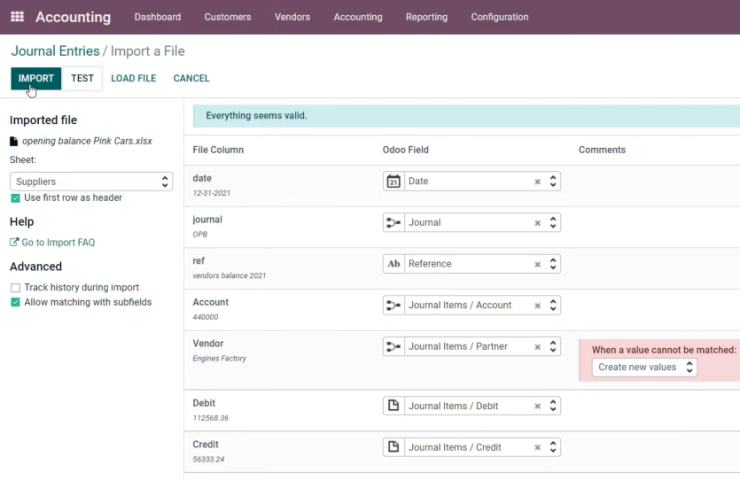Open the Suppliers sheet dropdown
The height and width of the screenshot is (480, 740).
coord(91,182)
